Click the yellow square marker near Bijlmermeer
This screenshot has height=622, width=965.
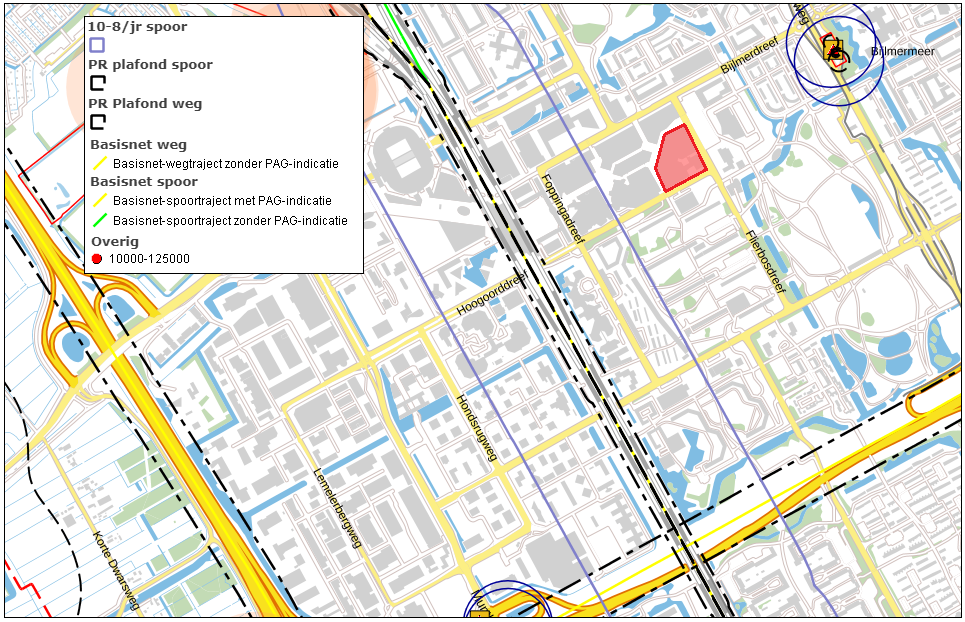tap(833, 49)
